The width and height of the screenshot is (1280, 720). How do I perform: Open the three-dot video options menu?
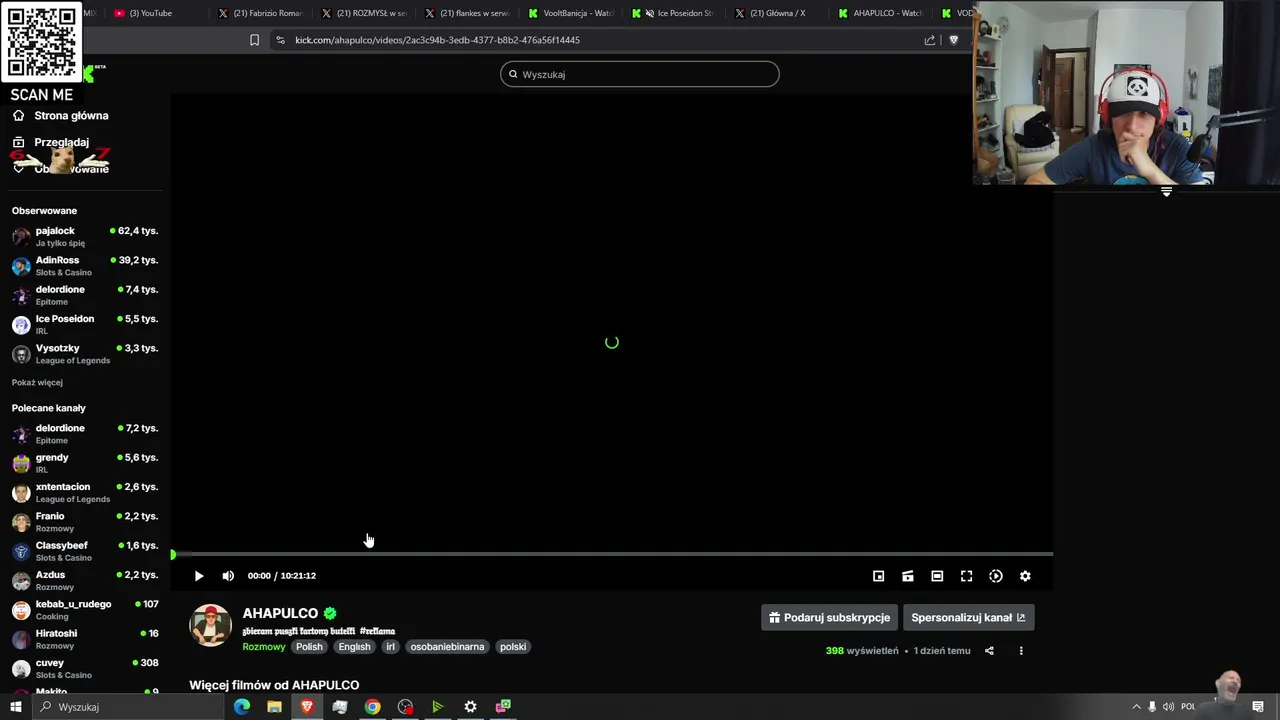(x=1021, y=651)
